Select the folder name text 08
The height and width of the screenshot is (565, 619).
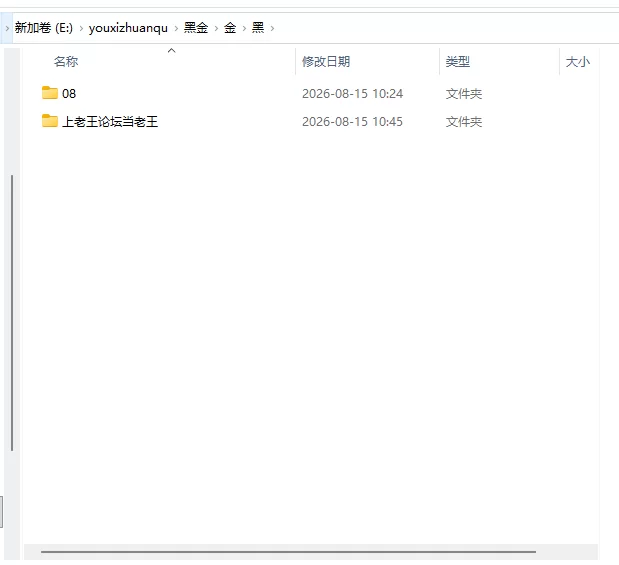click(x=69, y=94)
